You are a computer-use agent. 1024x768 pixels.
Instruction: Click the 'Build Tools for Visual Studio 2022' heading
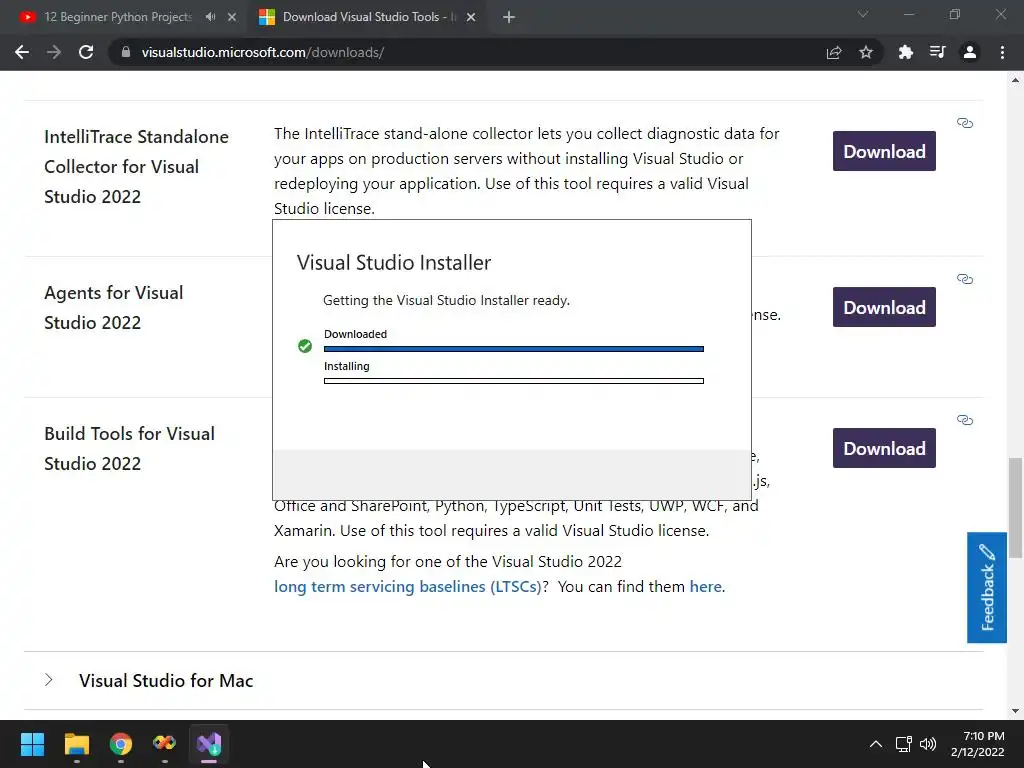(x=129, y=449)
